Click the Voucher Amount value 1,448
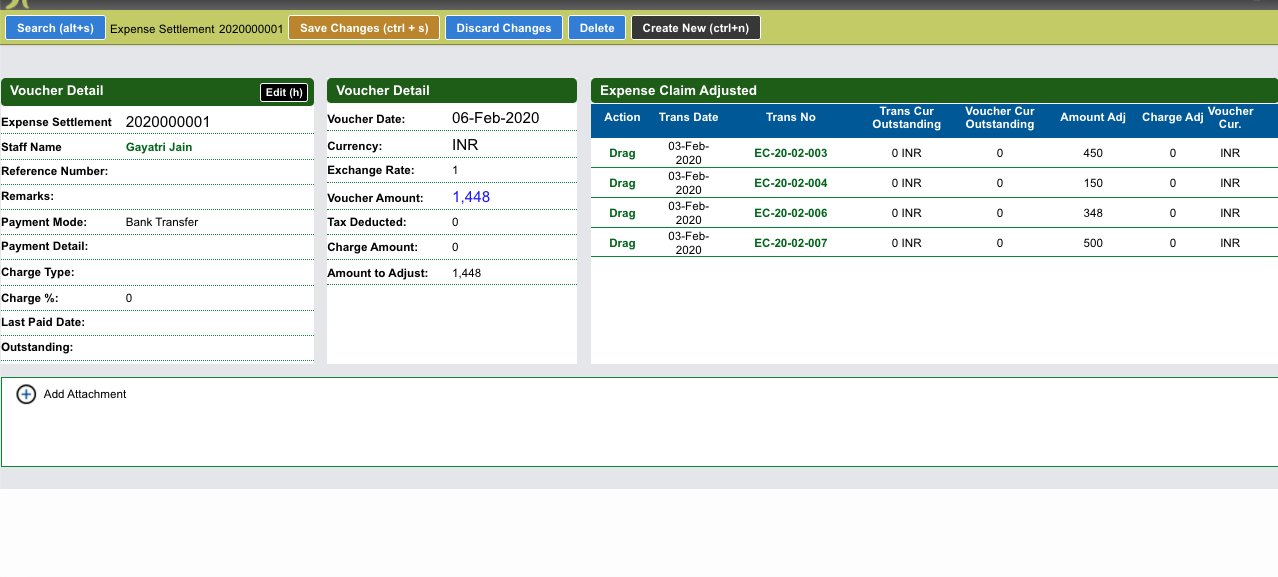 [x=471, y=197]
